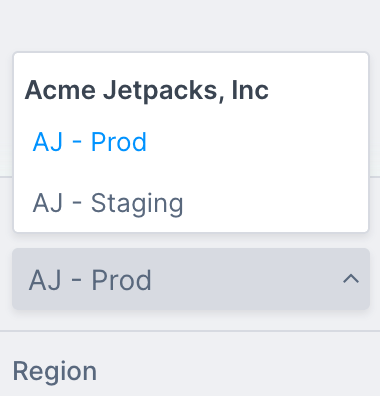Choose the second item, AJ - Staging
Viewport: 380px width, 396px height.
(x=191, y=202)
